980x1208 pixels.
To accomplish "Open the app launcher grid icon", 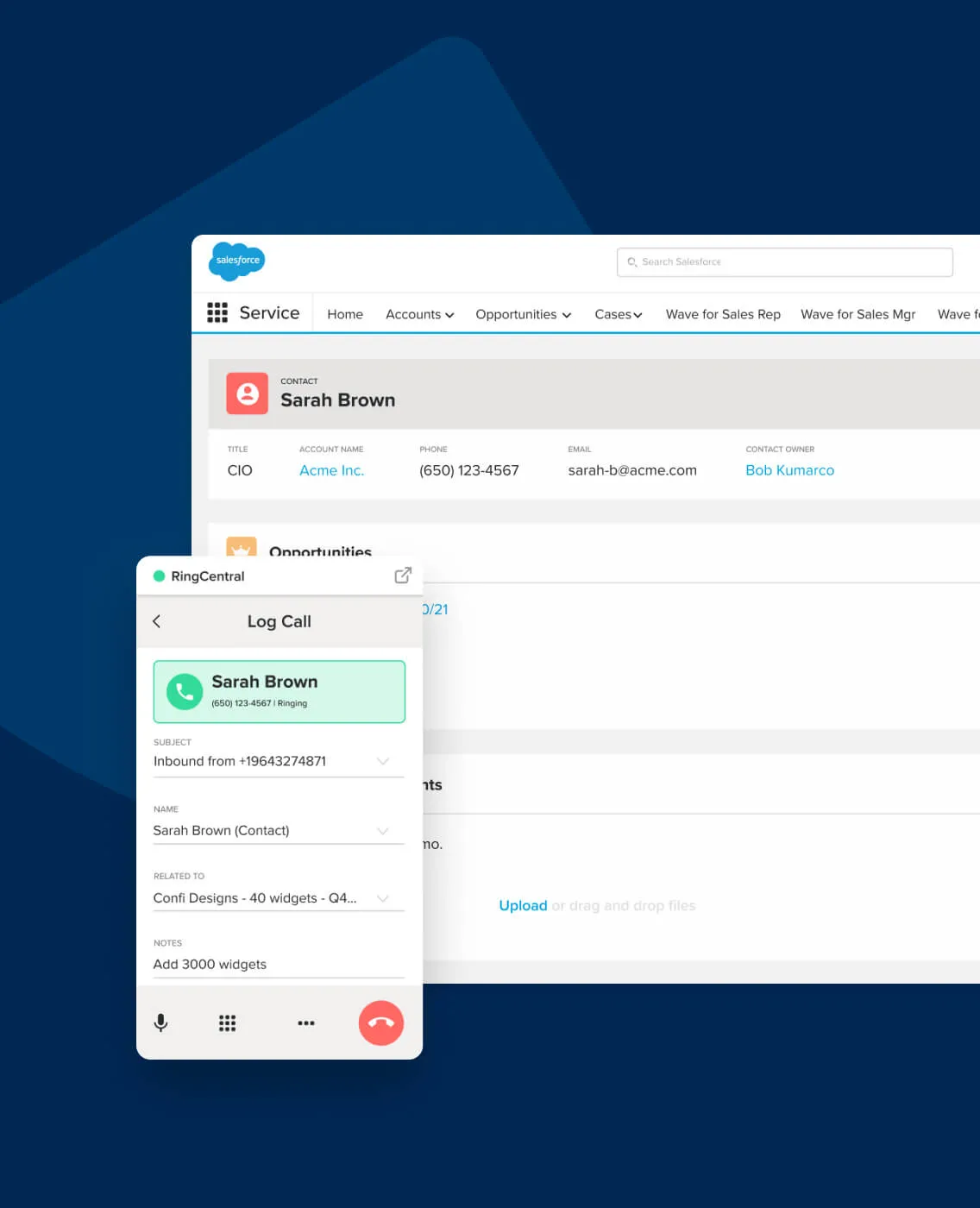I will tap(217, 312).
